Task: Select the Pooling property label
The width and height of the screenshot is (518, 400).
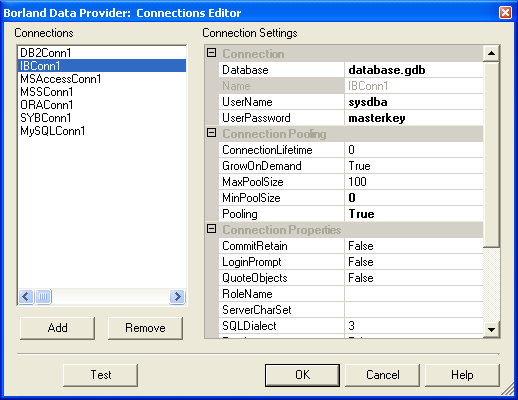Action: tap(281, 214)
